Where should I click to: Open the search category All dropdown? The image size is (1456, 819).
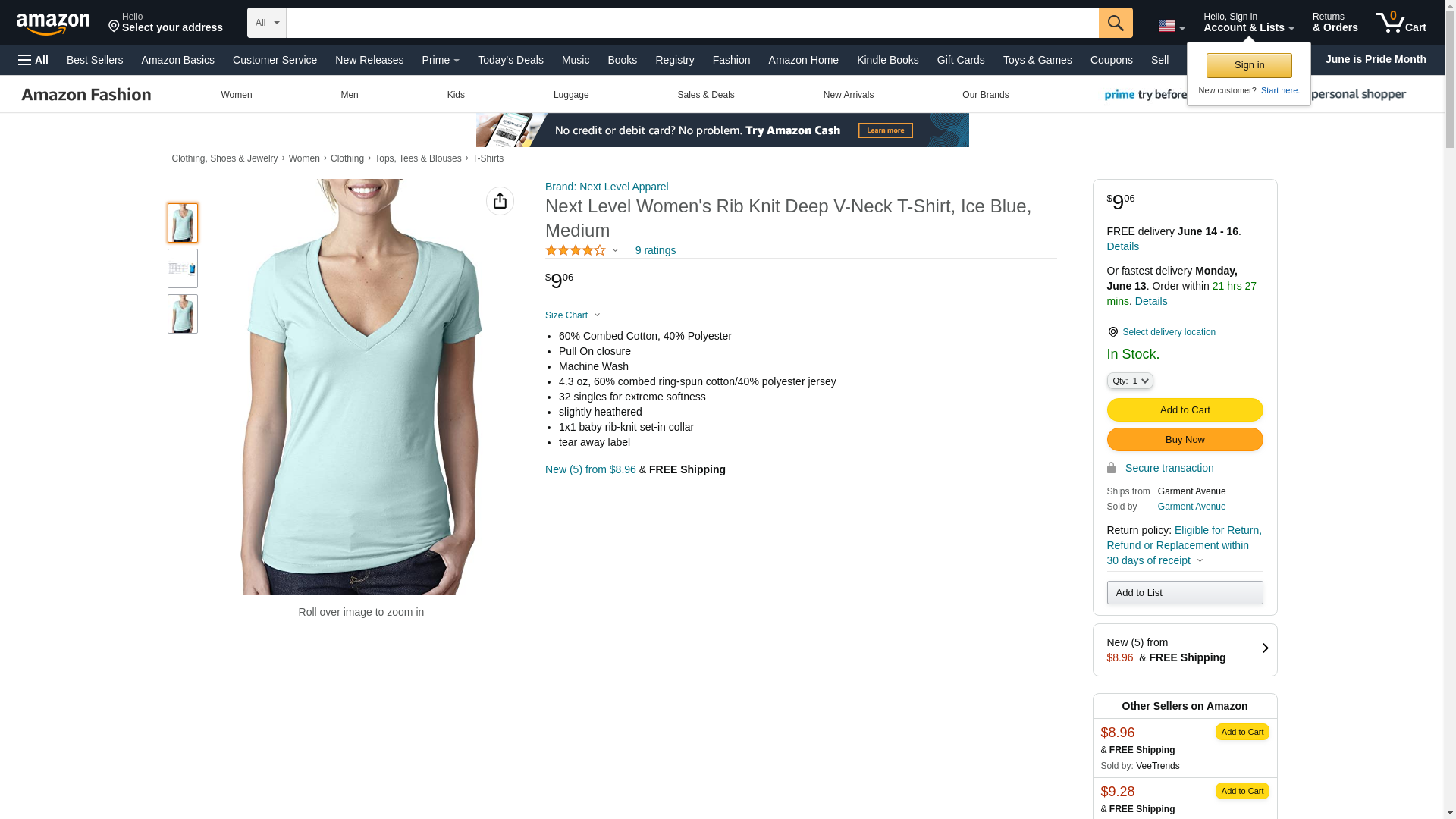coord(267,23)
